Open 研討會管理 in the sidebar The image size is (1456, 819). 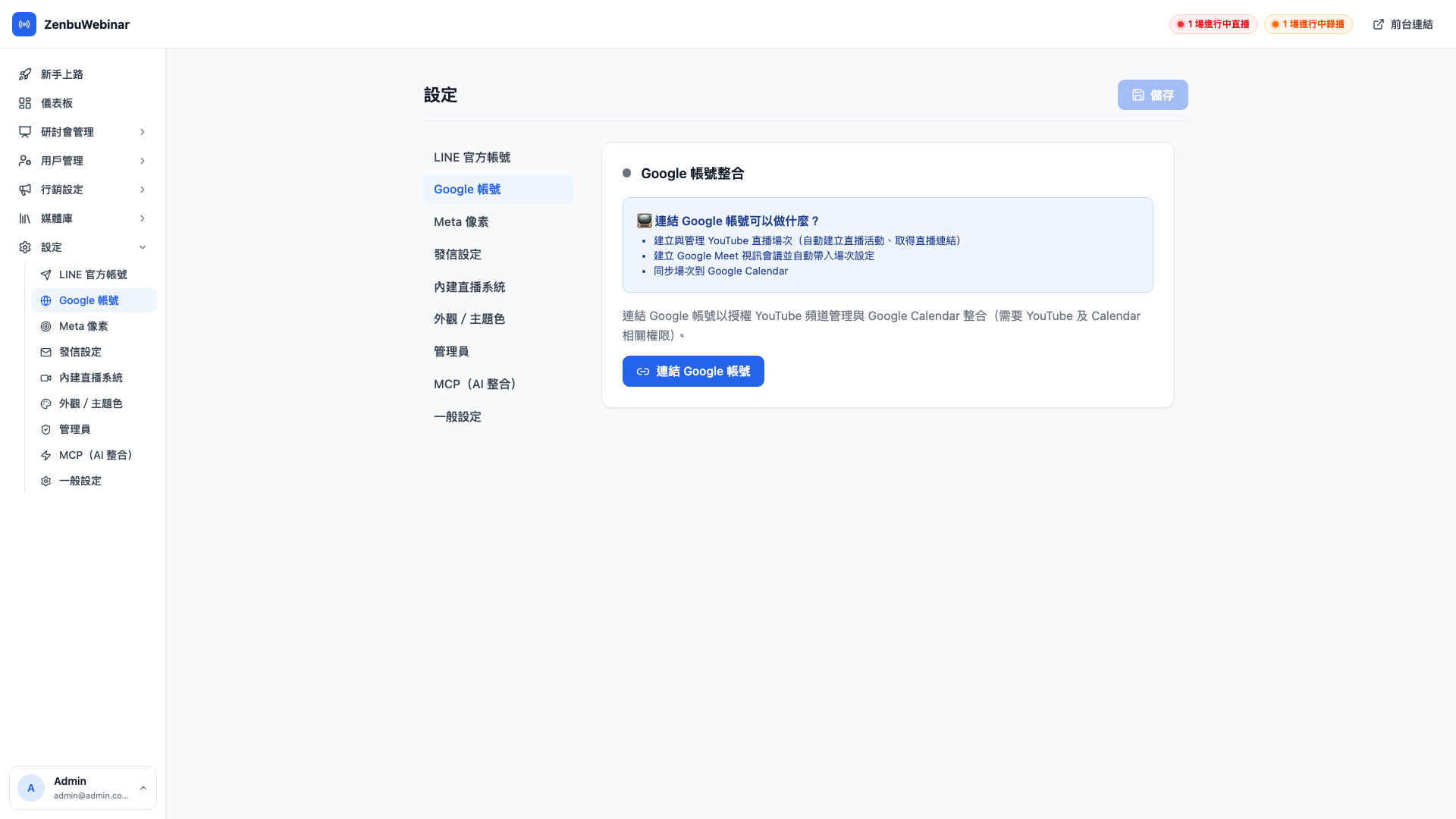tap(83, 132)
